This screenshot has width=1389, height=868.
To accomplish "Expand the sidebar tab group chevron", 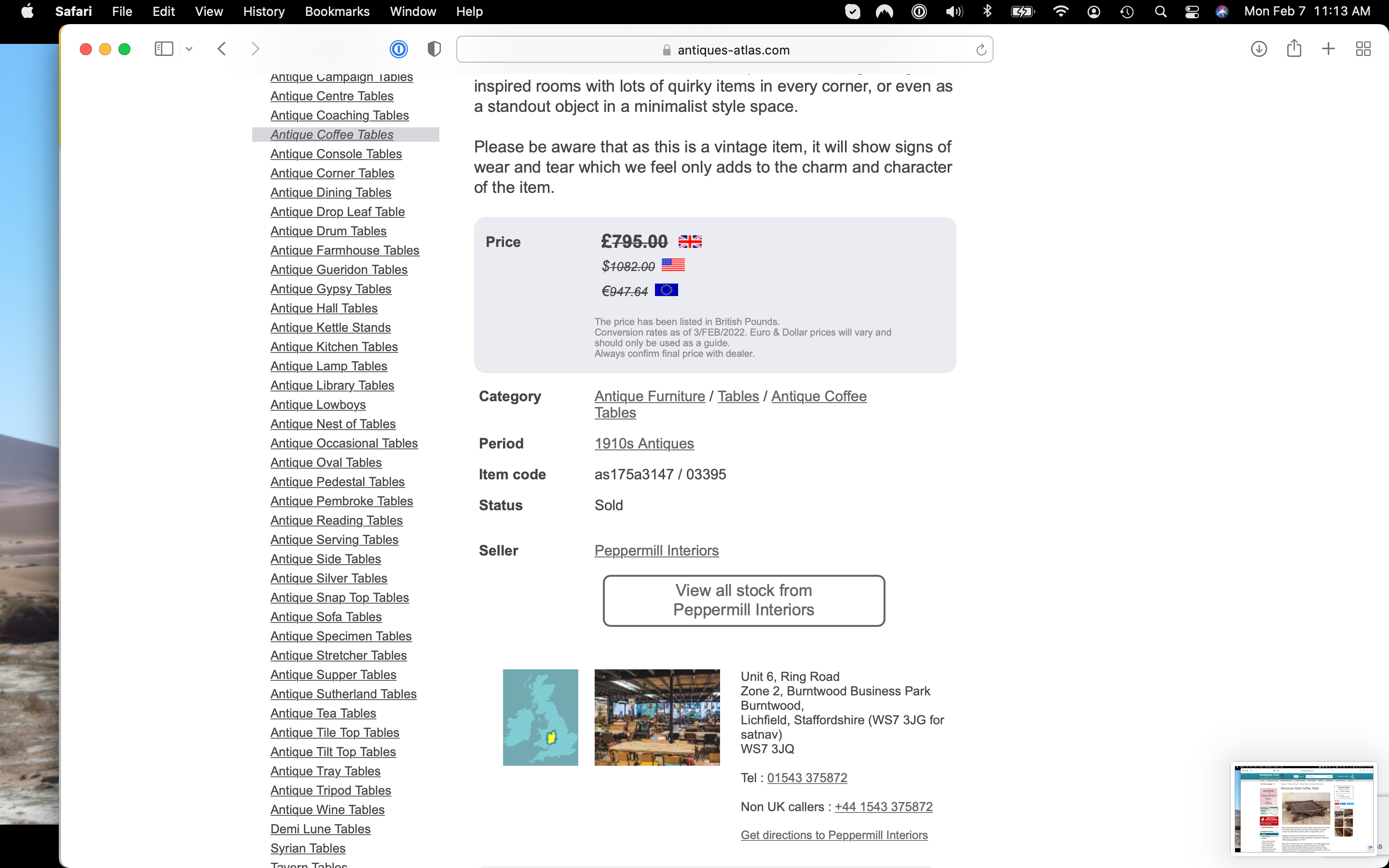I will point(189,49).
